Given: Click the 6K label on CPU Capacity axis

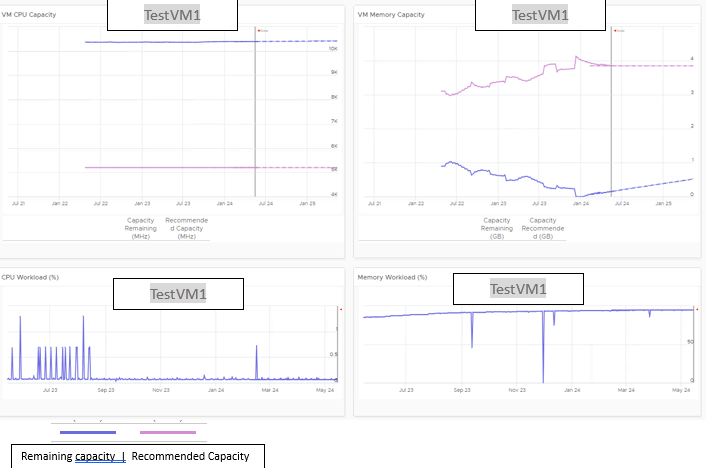Looking at the screenshot, I should [x=334, y=146].
